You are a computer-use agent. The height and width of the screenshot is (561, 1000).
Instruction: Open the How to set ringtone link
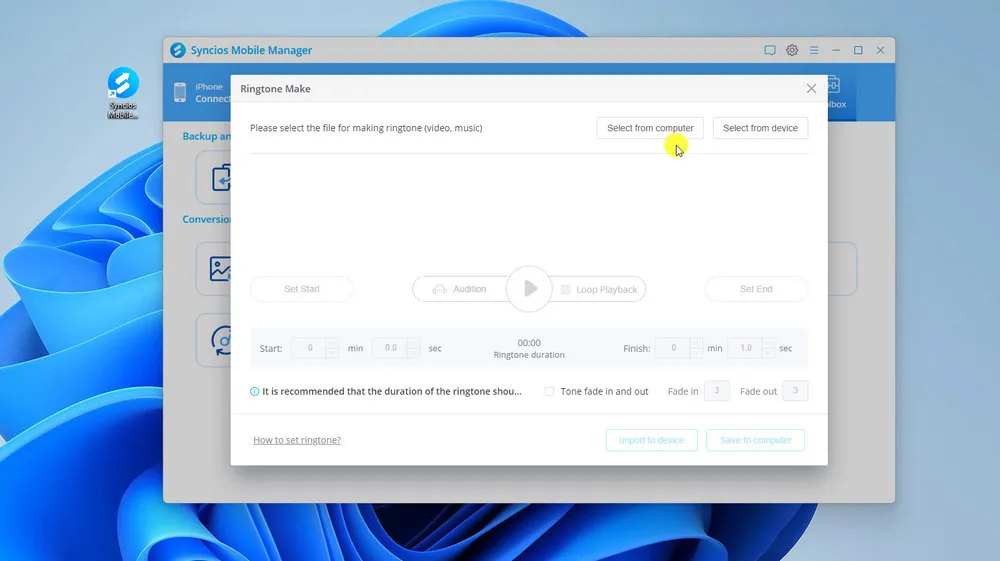click(x=297, y=440)
